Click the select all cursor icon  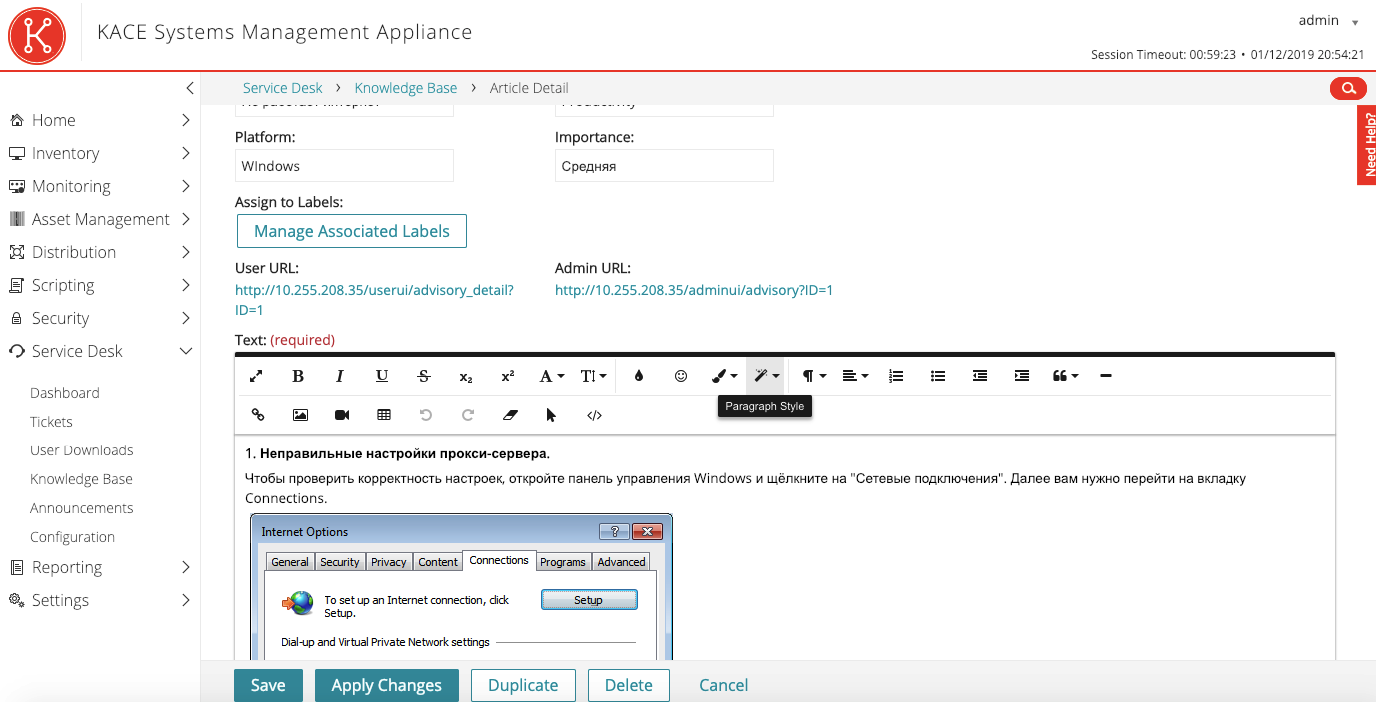point(552,415)
